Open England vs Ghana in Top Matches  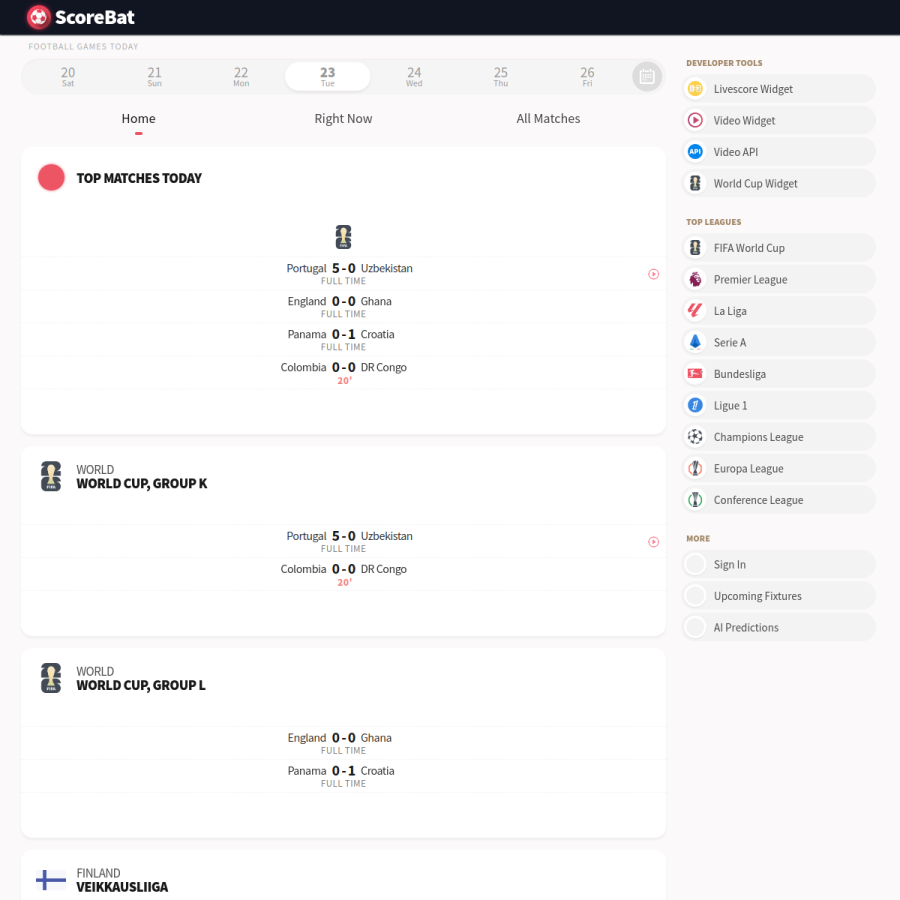[x=343, y=307]
